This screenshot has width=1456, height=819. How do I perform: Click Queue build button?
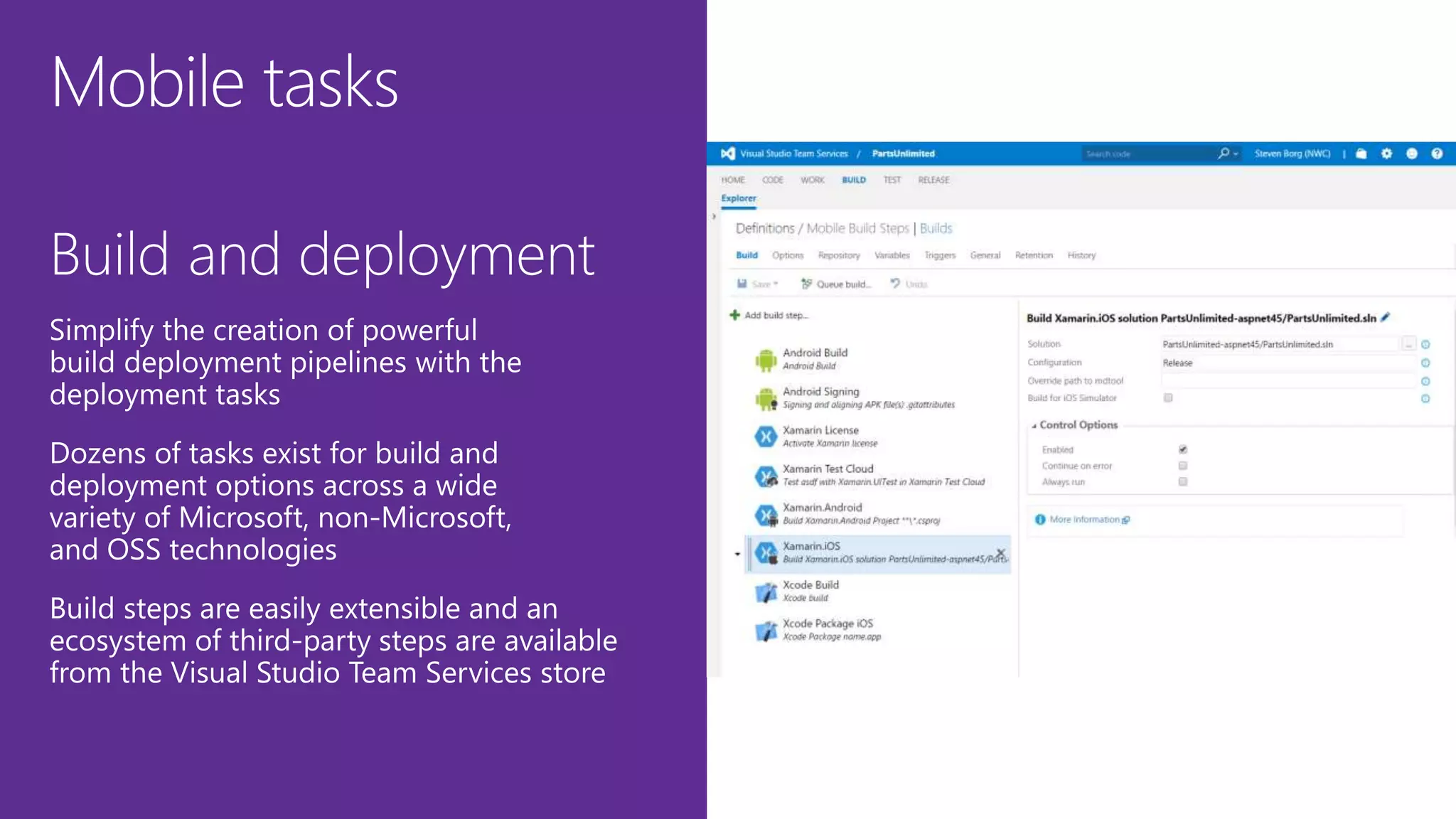point(836,284)
